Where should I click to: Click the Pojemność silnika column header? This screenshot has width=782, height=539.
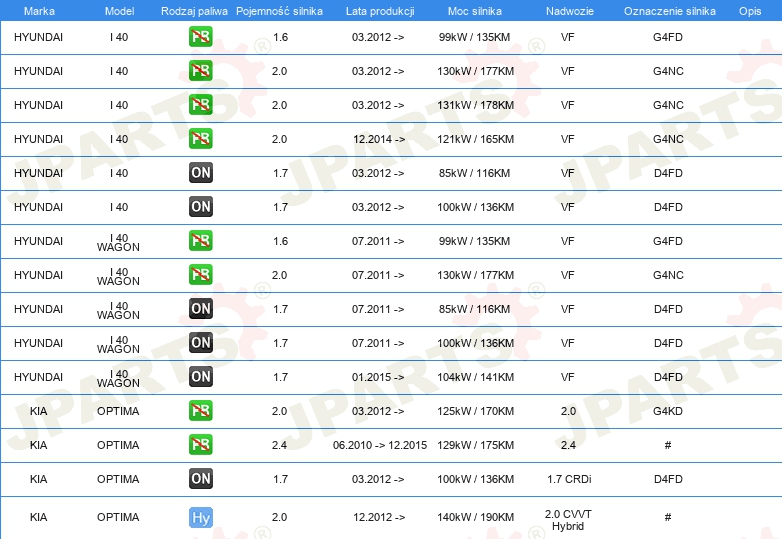click(279, 11)
